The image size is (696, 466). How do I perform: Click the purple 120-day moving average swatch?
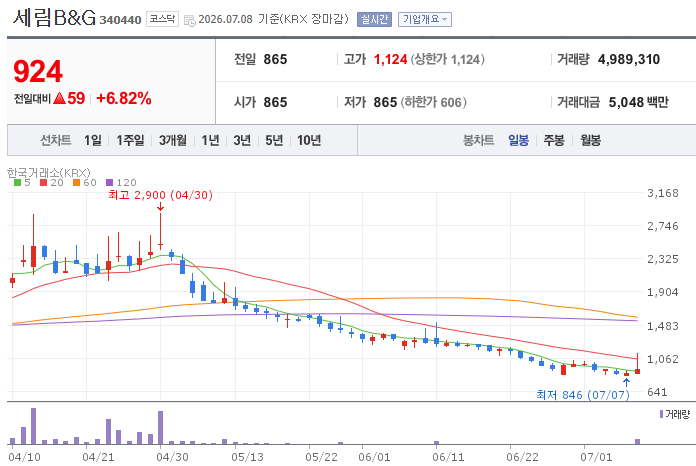pos(110,182)
